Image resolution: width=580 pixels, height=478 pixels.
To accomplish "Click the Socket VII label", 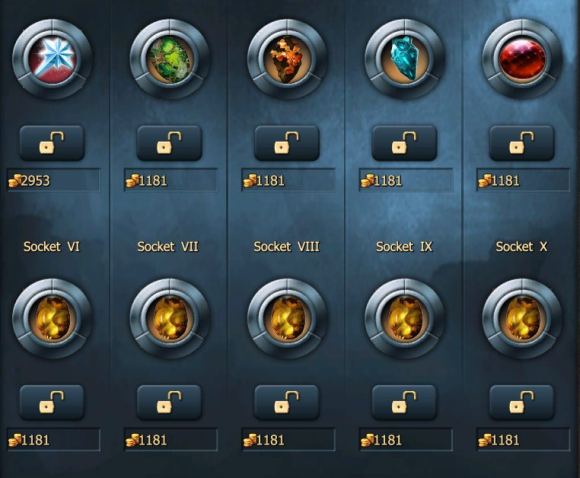I will 168,246.
